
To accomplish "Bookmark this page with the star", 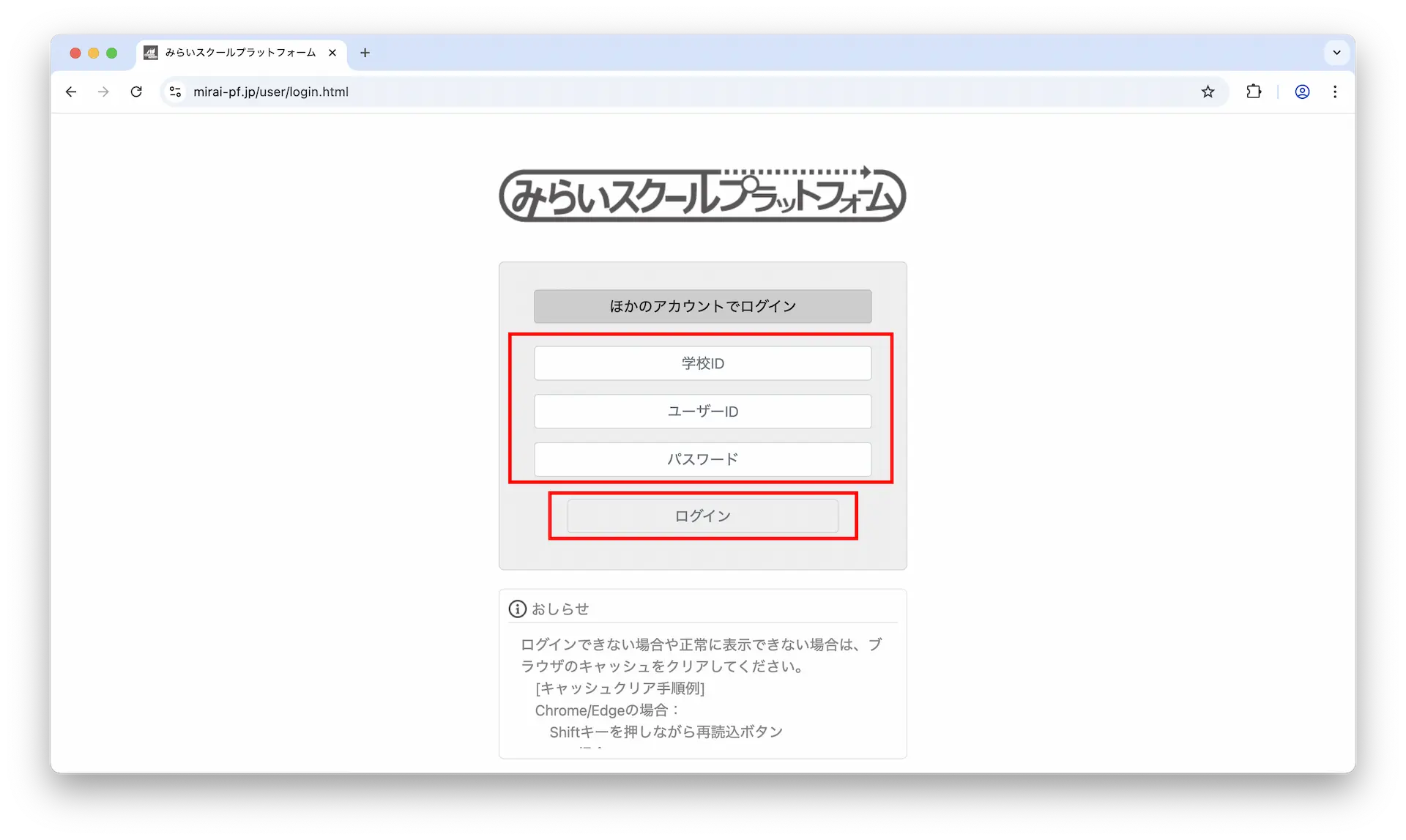I will 1208,92.
